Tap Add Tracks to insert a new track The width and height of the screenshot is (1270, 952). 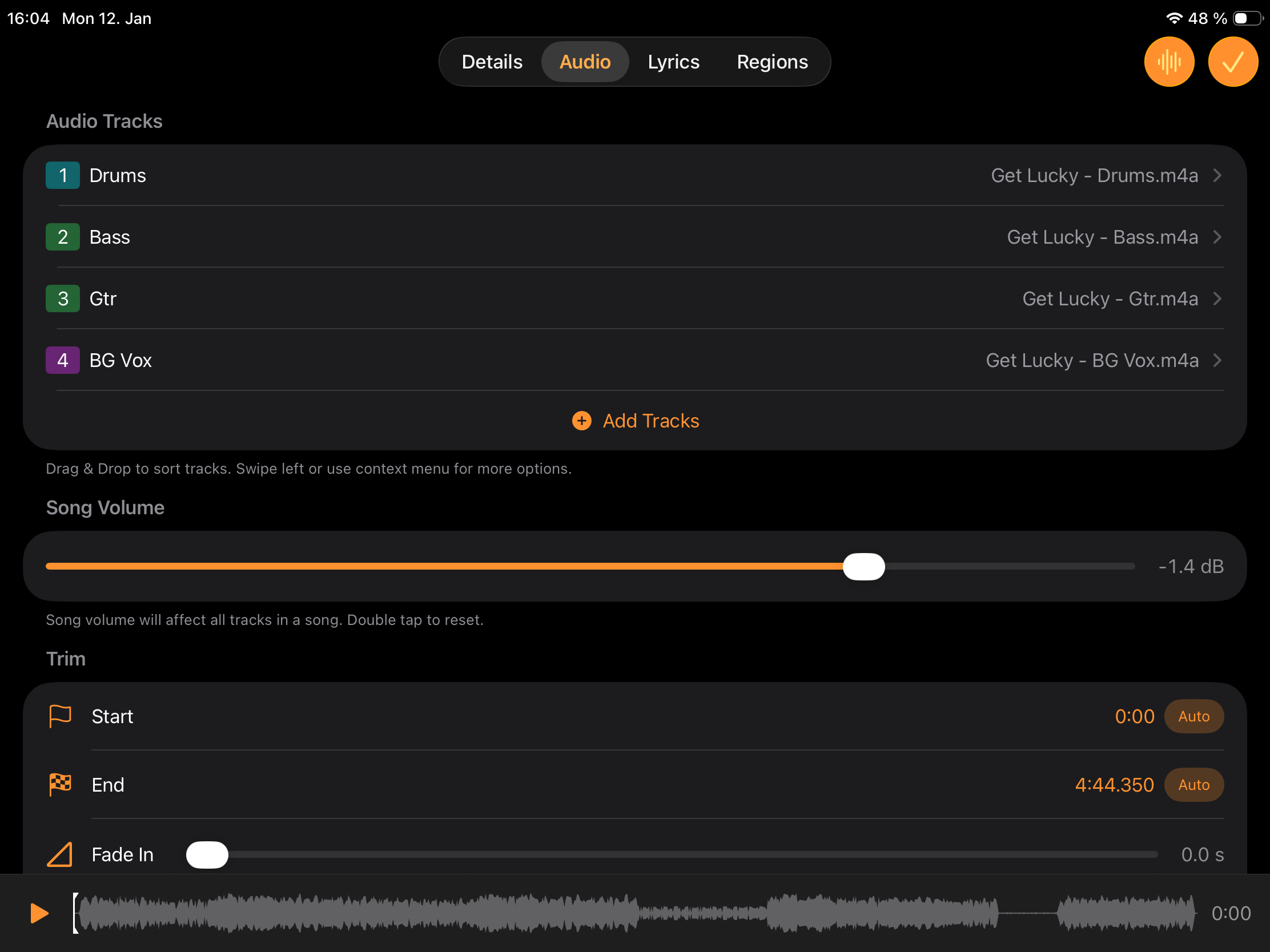pyautogui.click(x=650, y=421)
